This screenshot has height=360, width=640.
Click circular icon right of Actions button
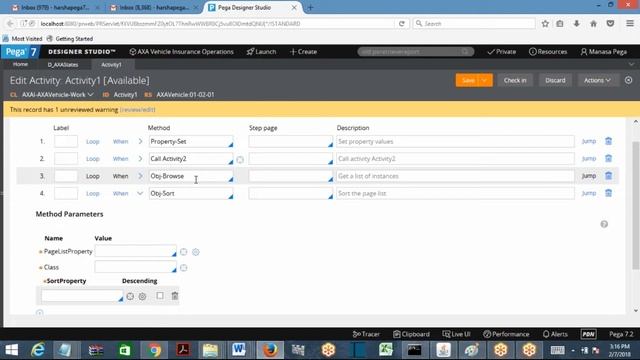point(629,80)
